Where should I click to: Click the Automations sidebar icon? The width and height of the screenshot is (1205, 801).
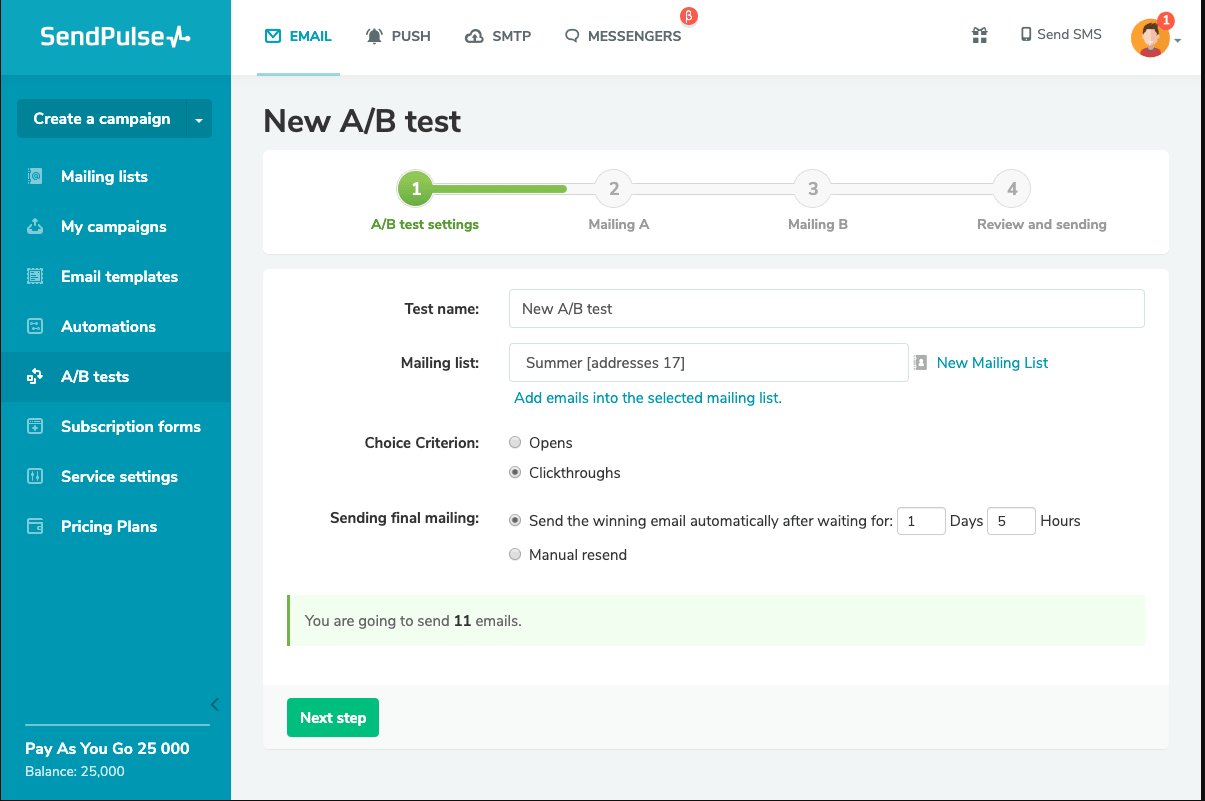(x=35, y=327)
